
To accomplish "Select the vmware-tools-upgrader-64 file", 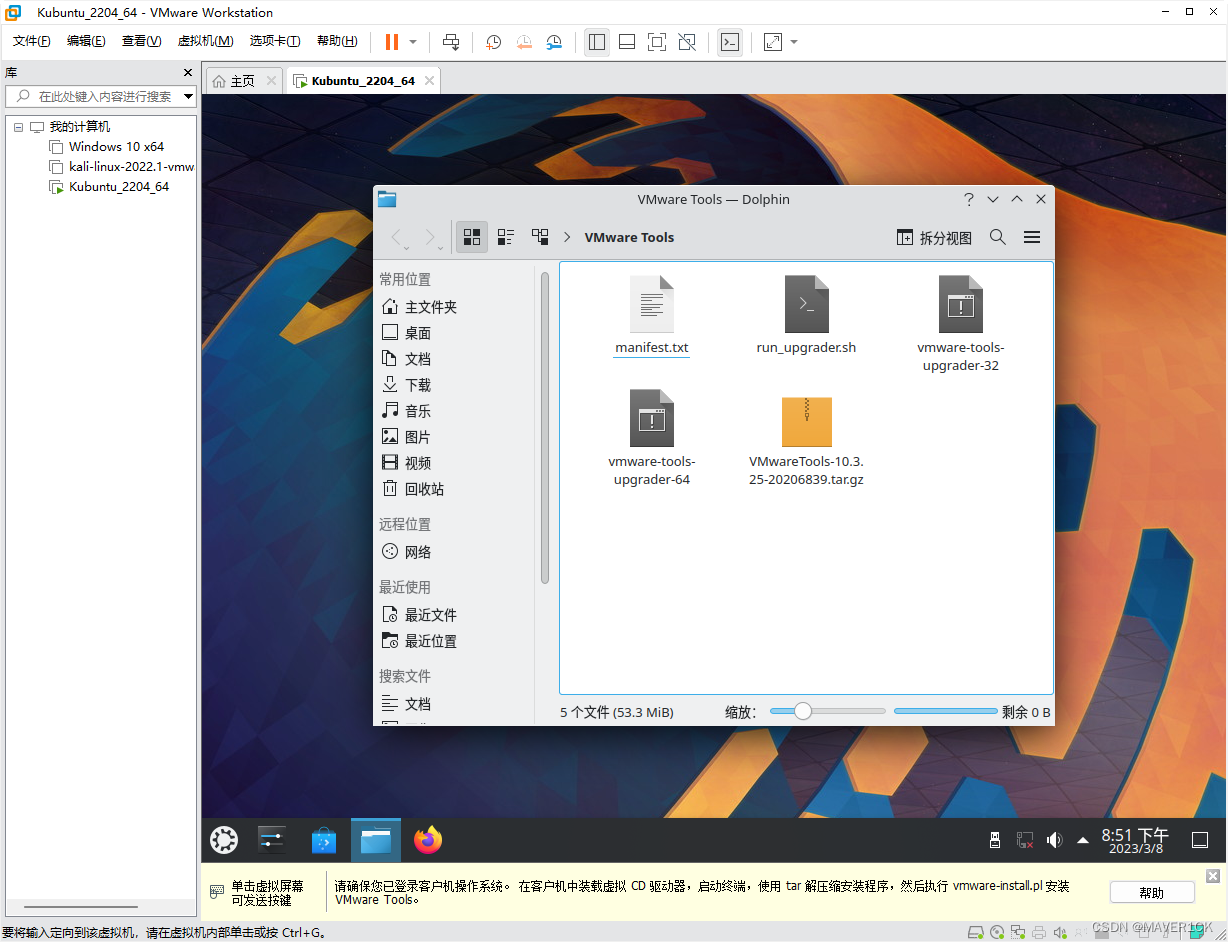I will click(652, 438).
